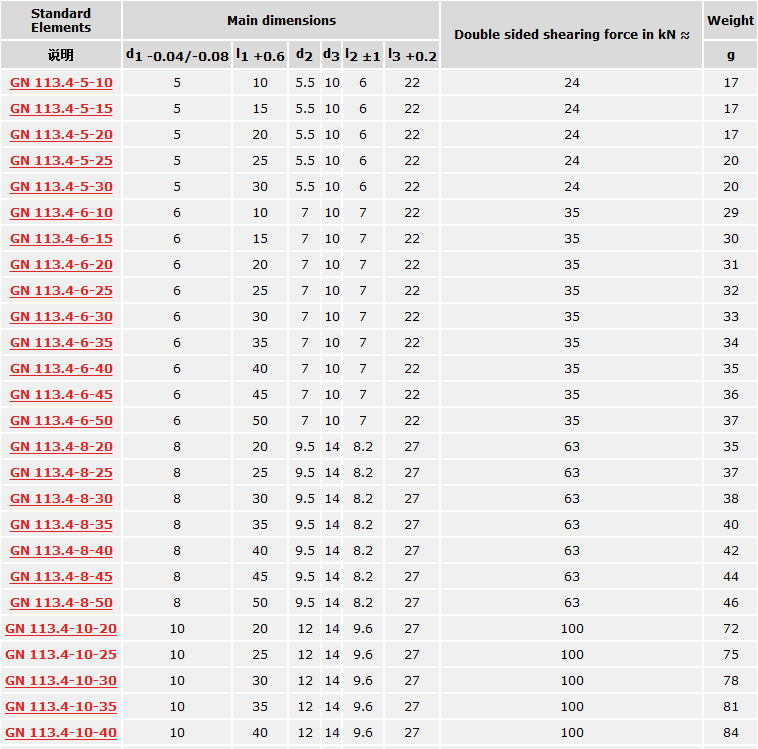This screenshot has width=758, height=749.
Task: Click the GN 113.4-5-25 link
Action: [x=61, y=160]
